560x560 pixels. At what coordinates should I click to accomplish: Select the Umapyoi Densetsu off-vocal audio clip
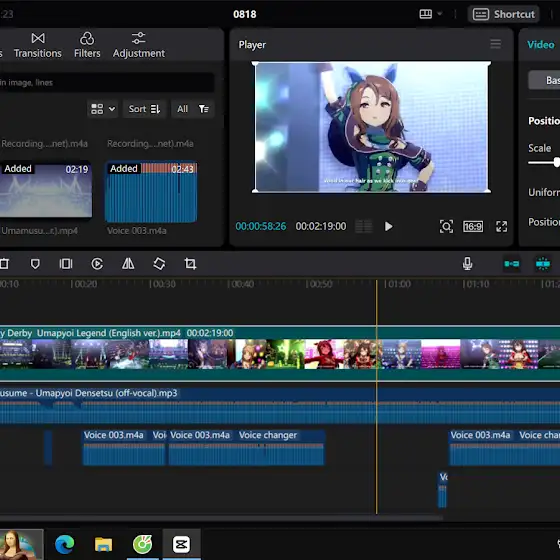coord(280,406)
